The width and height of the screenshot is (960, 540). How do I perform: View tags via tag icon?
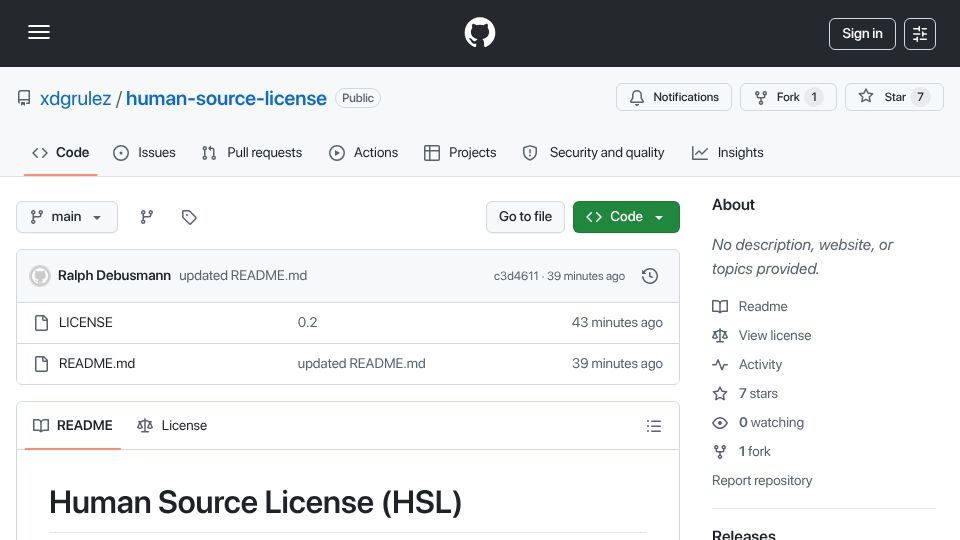click(189, 217)
